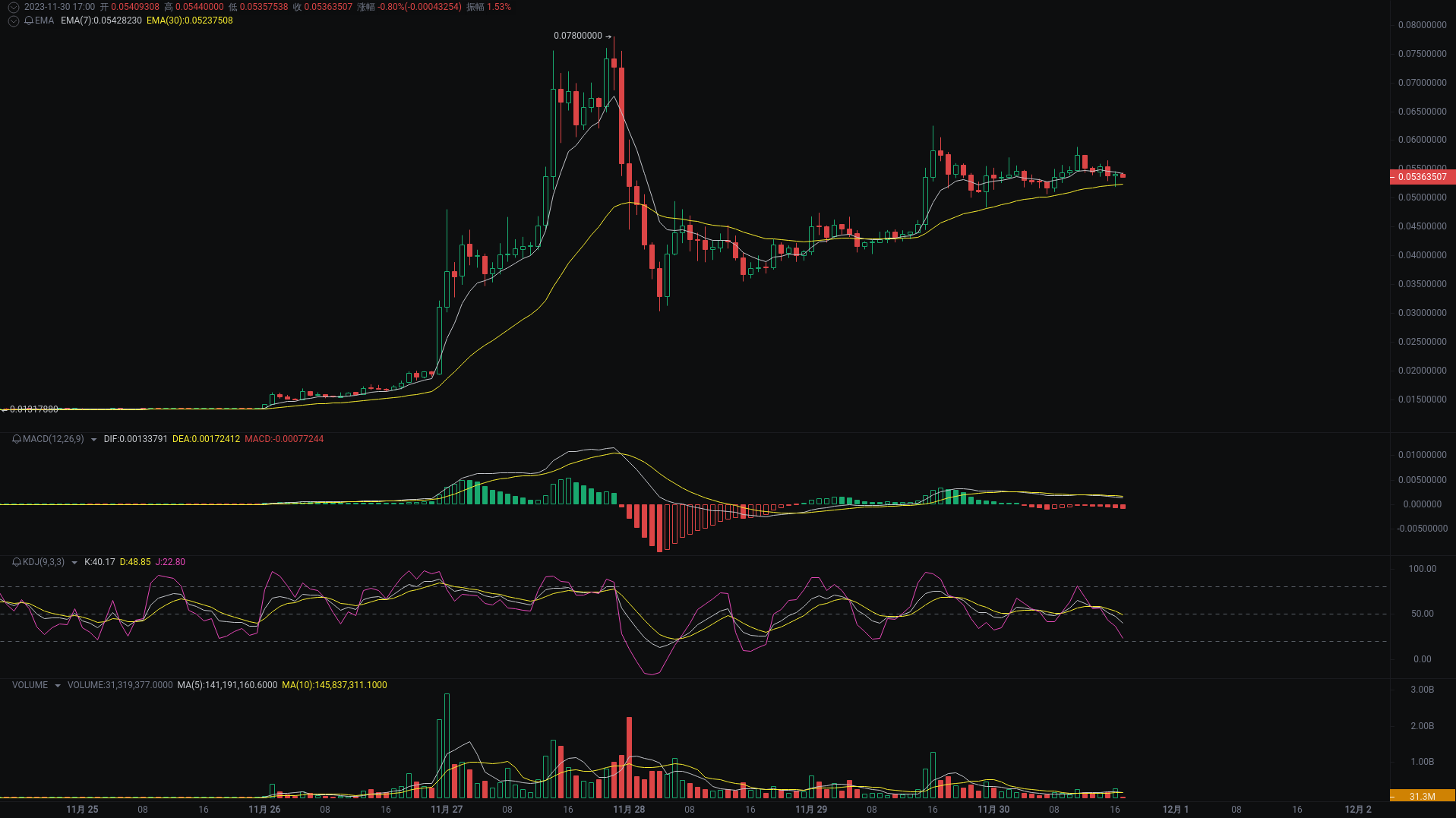Click the current price tag 0.05363507
Screen dimensions: 1456x818
point(1422,177)
